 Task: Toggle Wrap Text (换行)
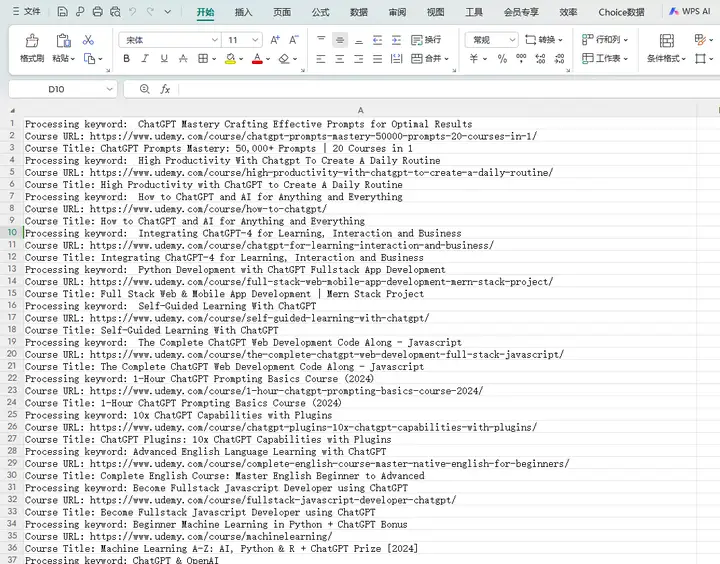pos(426,40)
